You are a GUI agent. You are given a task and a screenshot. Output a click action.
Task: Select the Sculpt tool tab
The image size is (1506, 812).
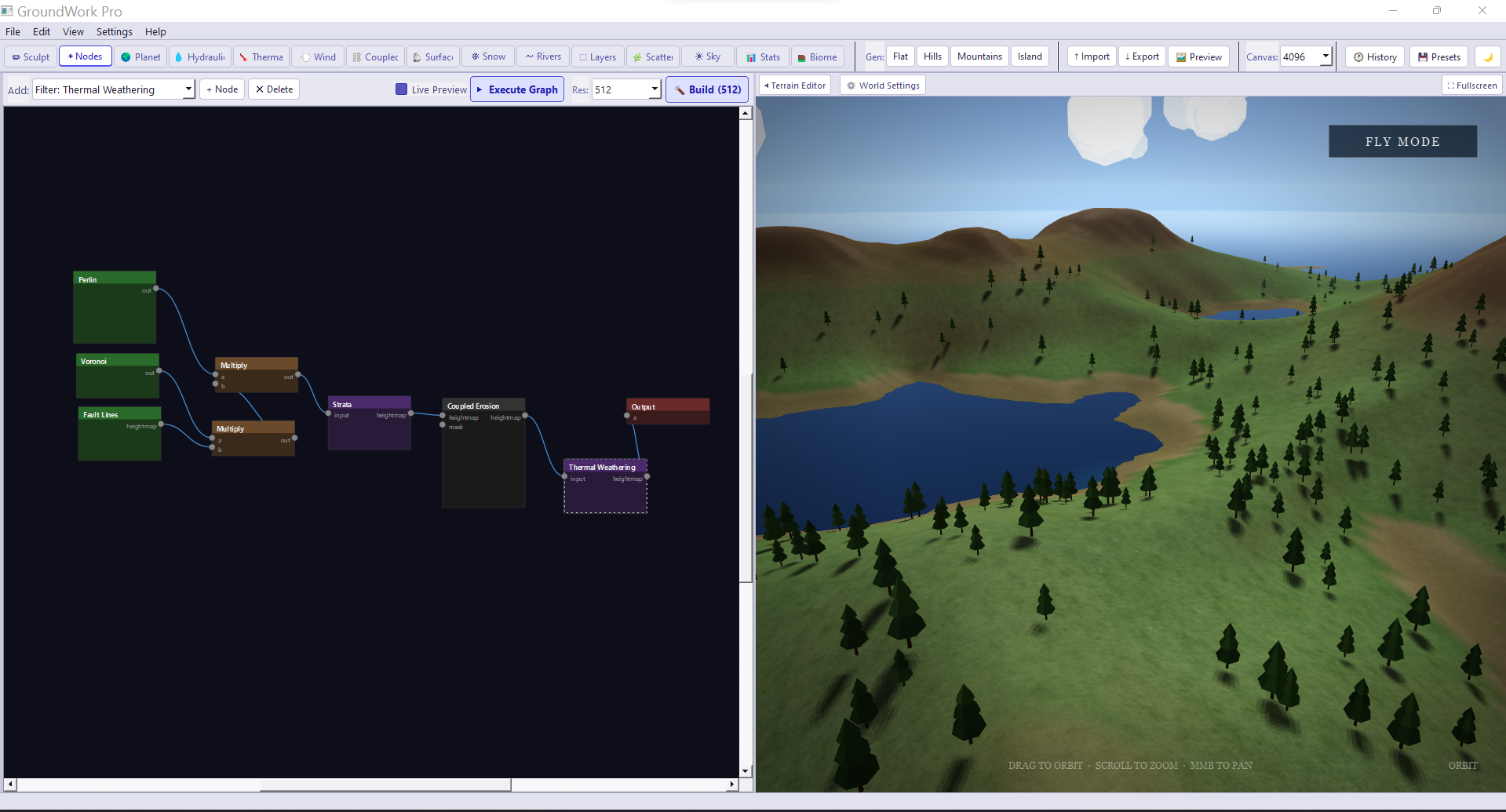point(31,56)
